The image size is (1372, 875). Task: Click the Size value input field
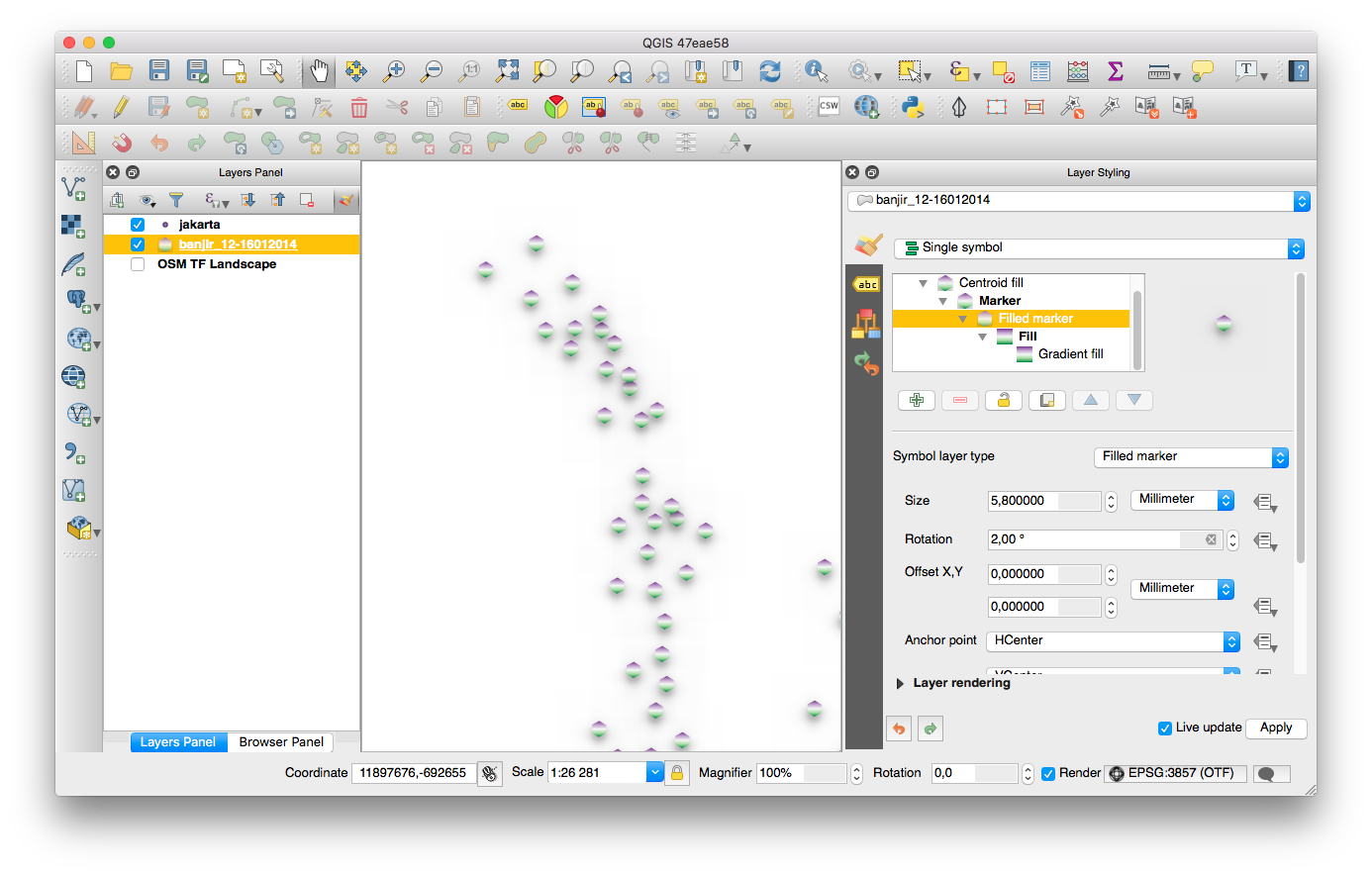[1044, 501]
